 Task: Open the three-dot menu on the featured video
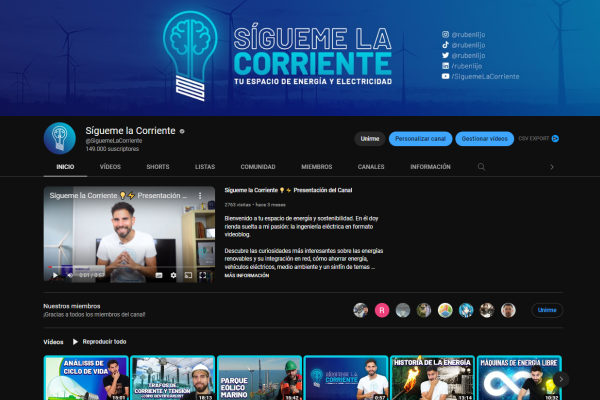pos(200,196)
